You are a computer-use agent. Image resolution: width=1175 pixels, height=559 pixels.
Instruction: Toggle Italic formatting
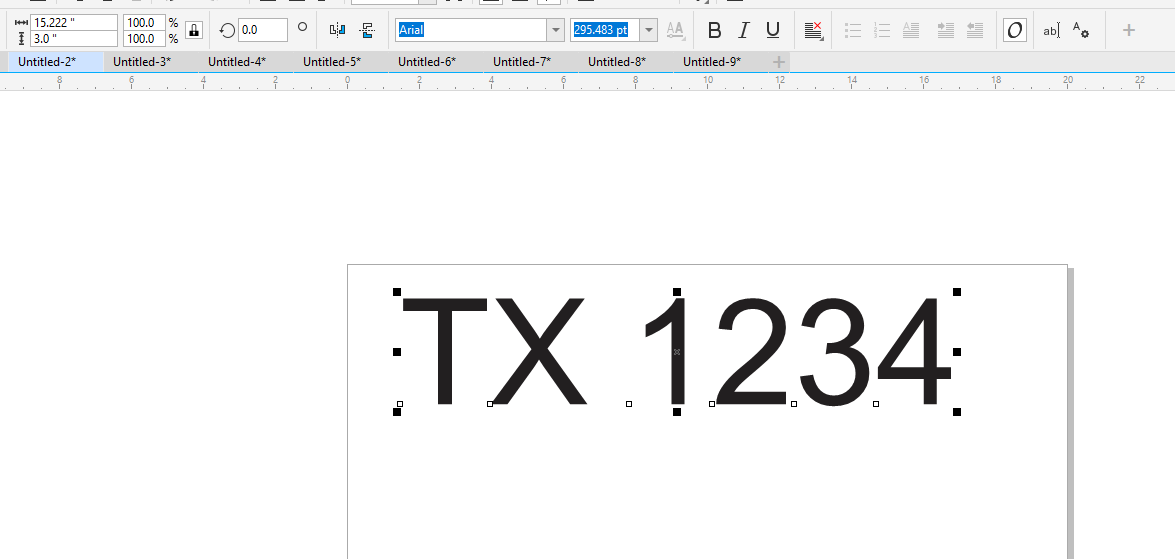click(743, 30)
